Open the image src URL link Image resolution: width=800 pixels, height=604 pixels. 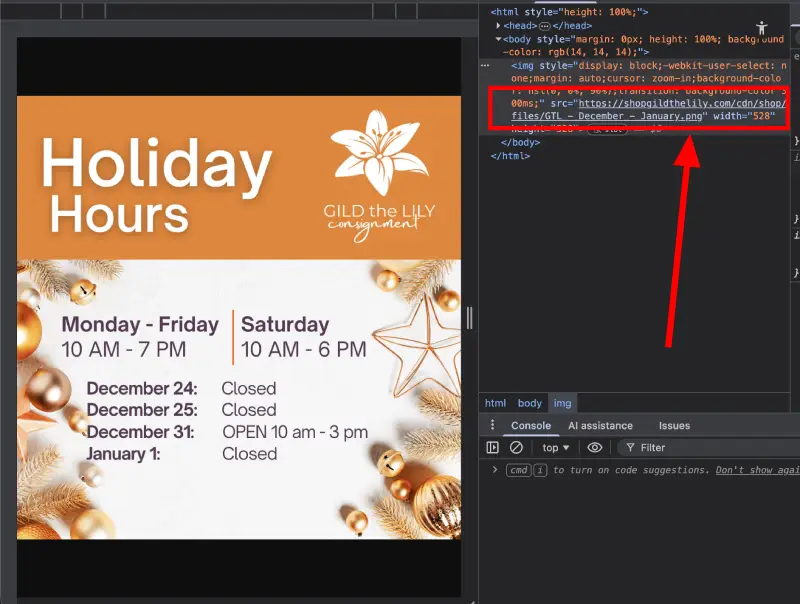point(682,103)
